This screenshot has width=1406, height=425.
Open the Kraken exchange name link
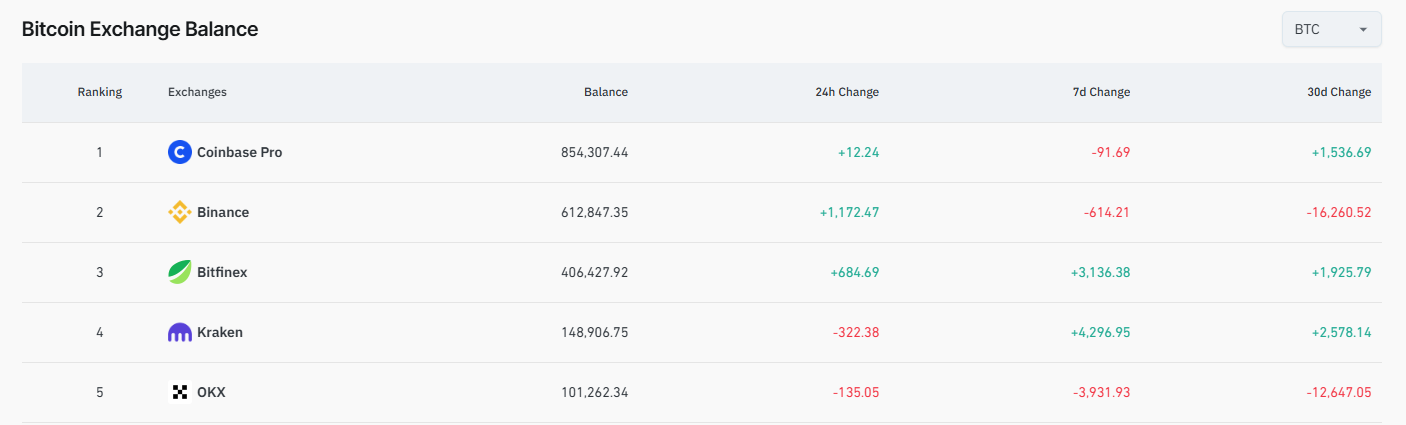coord(220,332)
